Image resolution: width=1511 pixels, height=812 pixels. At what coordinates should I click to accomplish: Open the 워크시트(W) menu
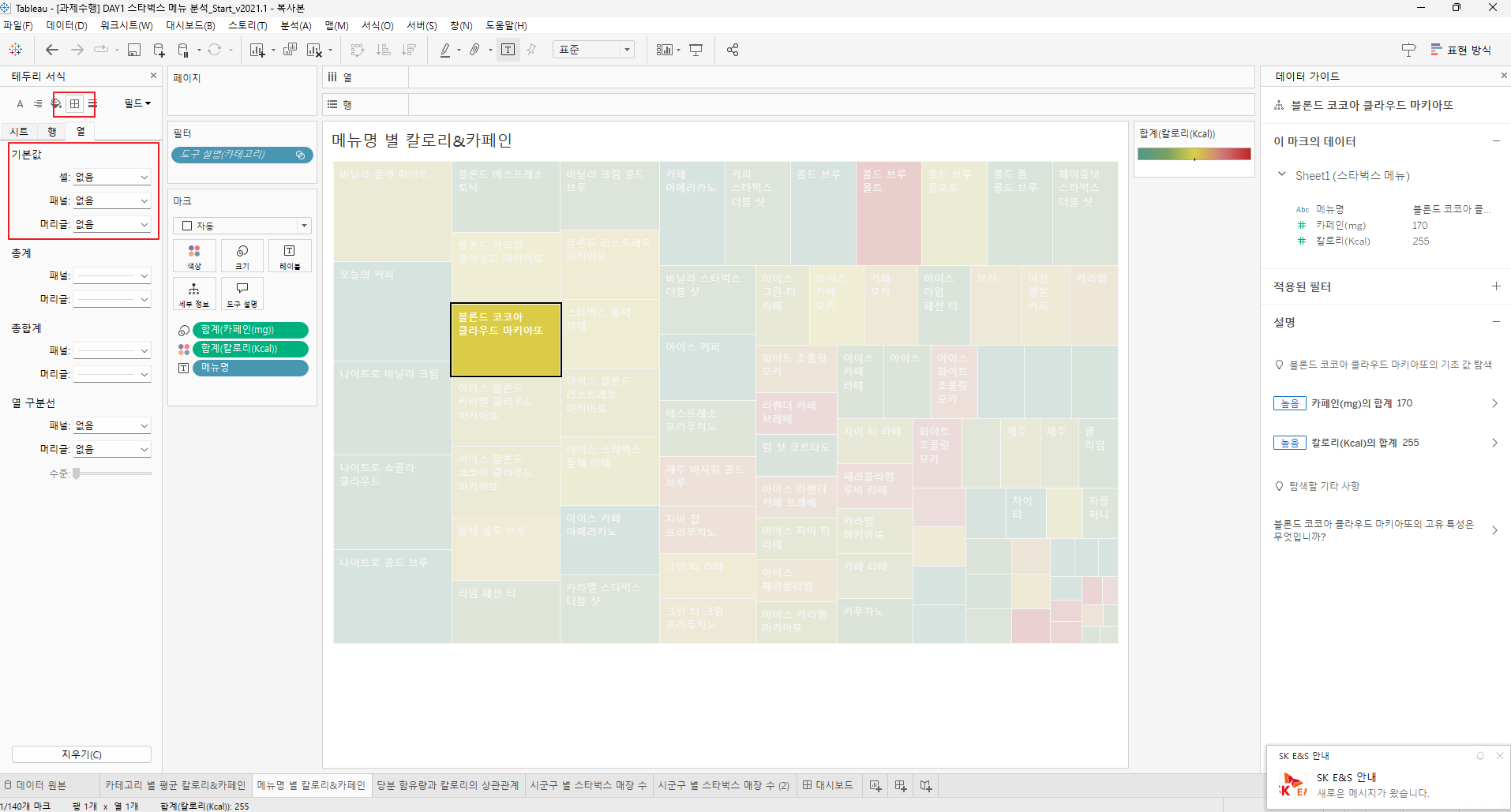126,26
